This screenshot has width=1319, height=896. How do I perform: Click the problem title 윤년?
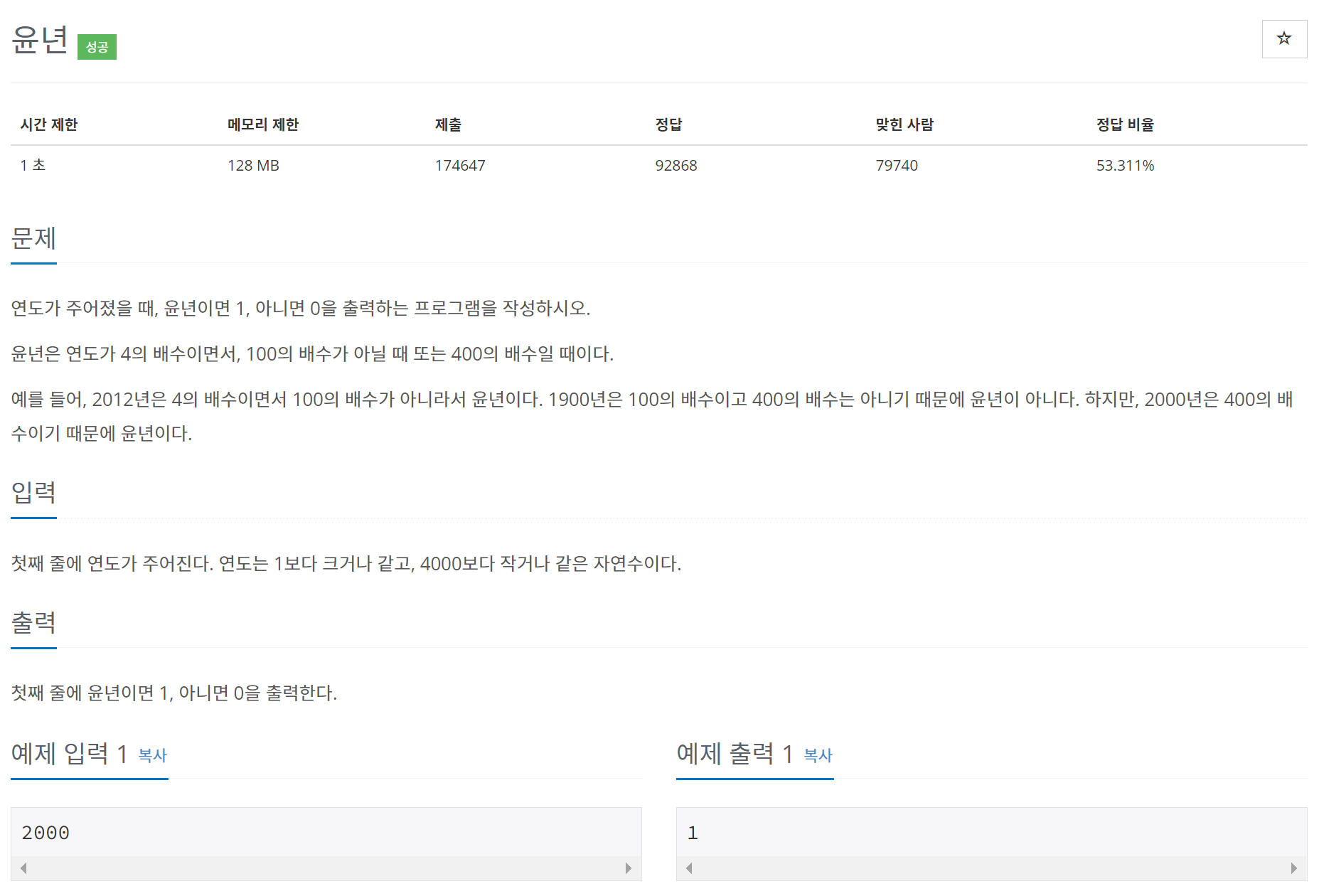tap(40, 41)
